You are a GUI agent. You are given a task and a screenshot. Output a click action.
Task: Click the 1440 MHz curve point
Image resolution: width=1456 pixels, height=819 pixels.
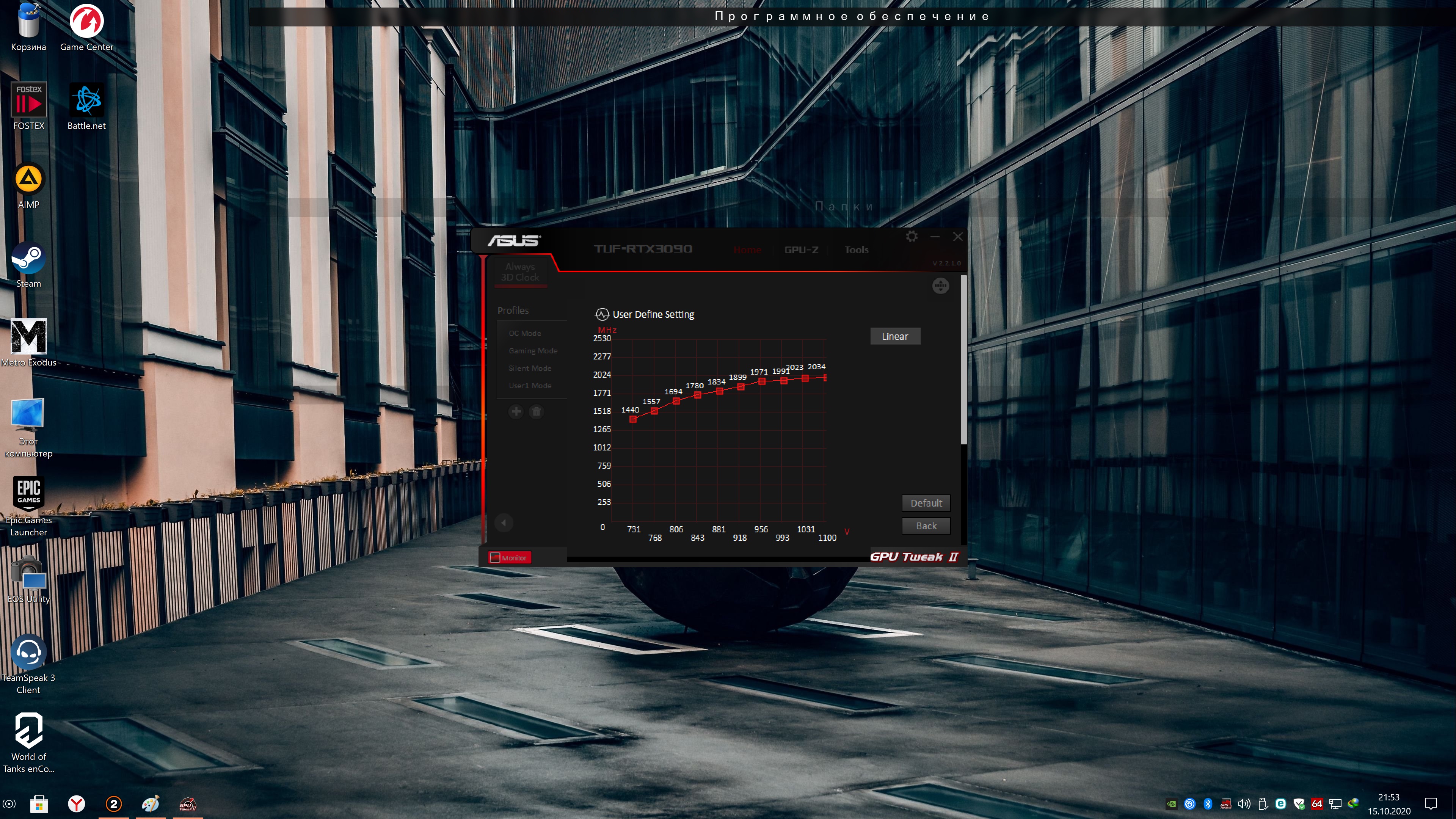(x=633, y=419)
